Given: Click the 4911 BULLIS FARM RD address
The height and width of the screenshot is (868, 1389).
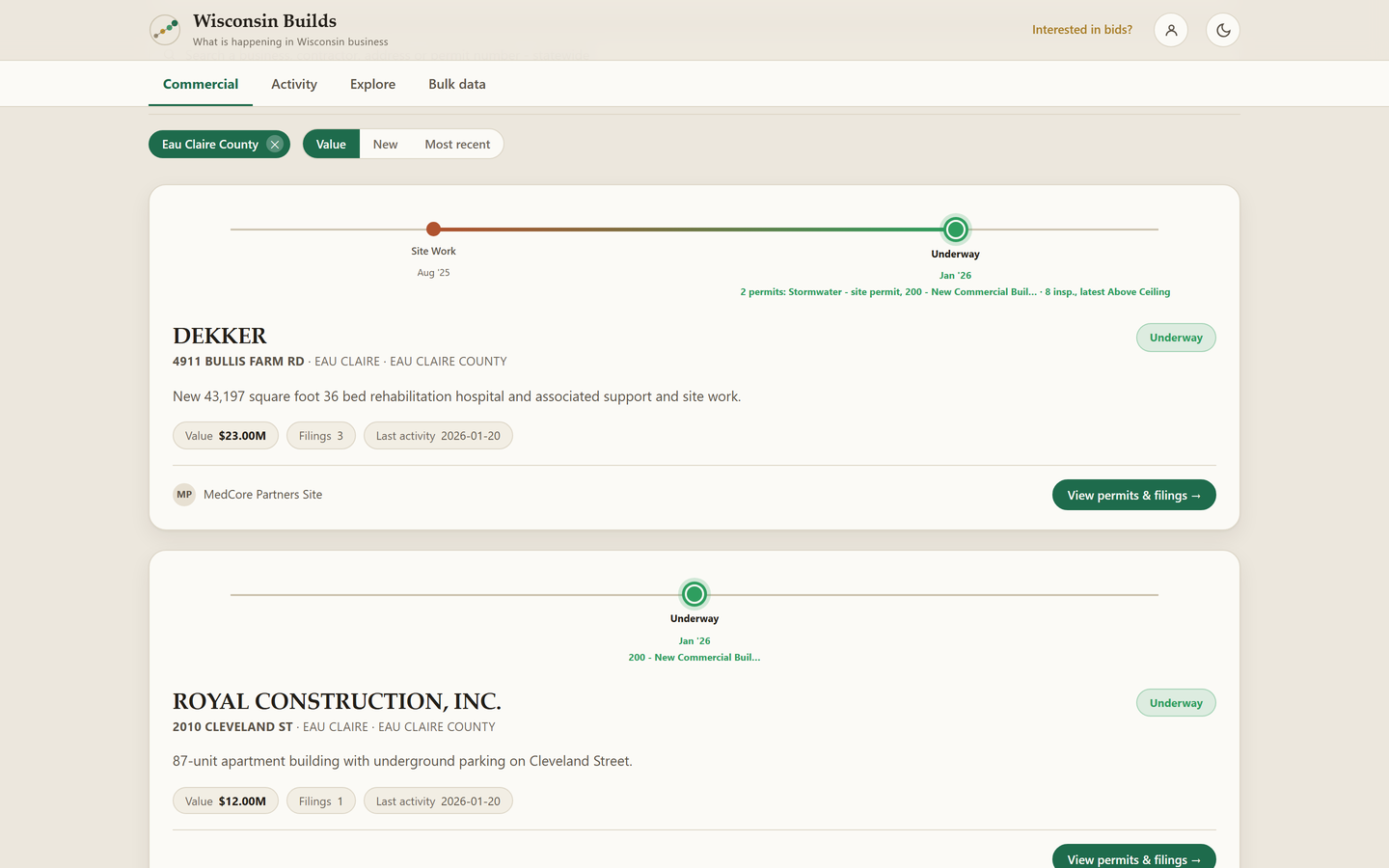Looking at the screenshot, I should click(238, 362).
